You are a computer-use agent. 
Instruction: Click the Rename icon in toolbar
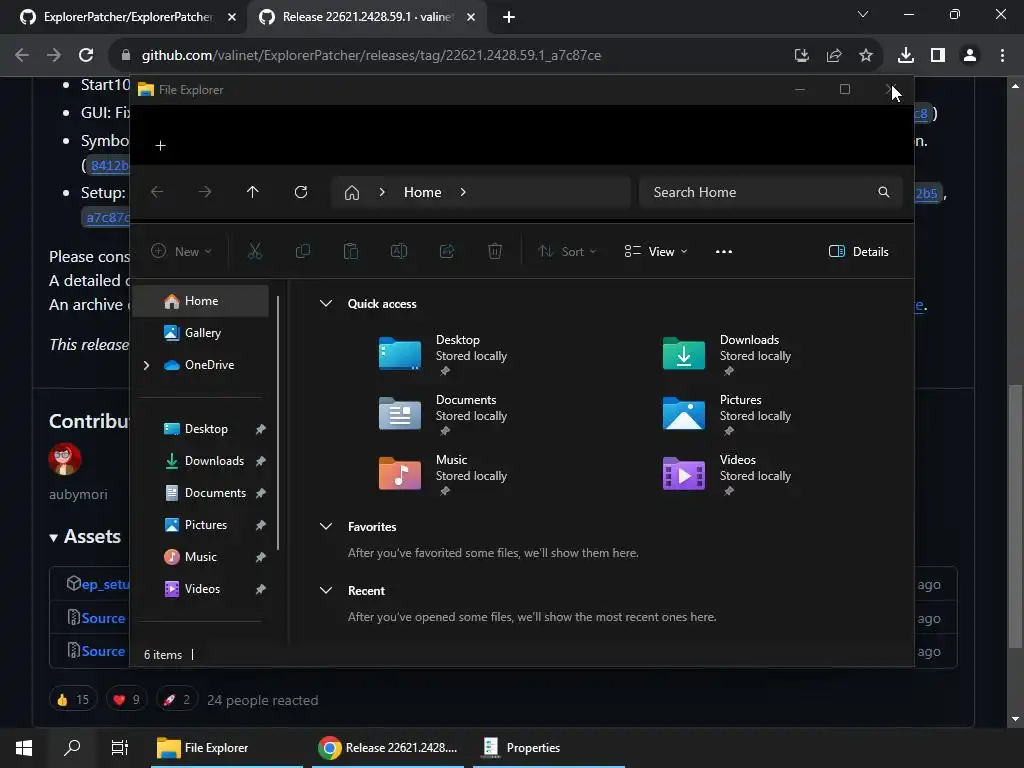pyautogui.click(x=399, y=251)
